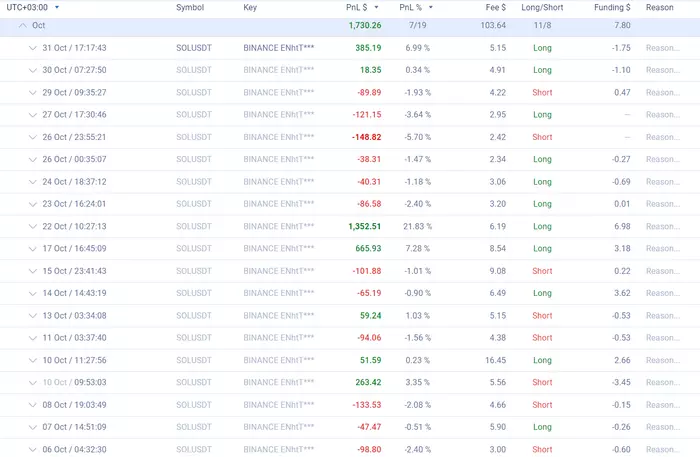Image resolution: width=700 pixels, height=457 pixels.
Task: Click BINANCE ENhtT*** key in 31 Oct row
Action: [x=279, y=48]
